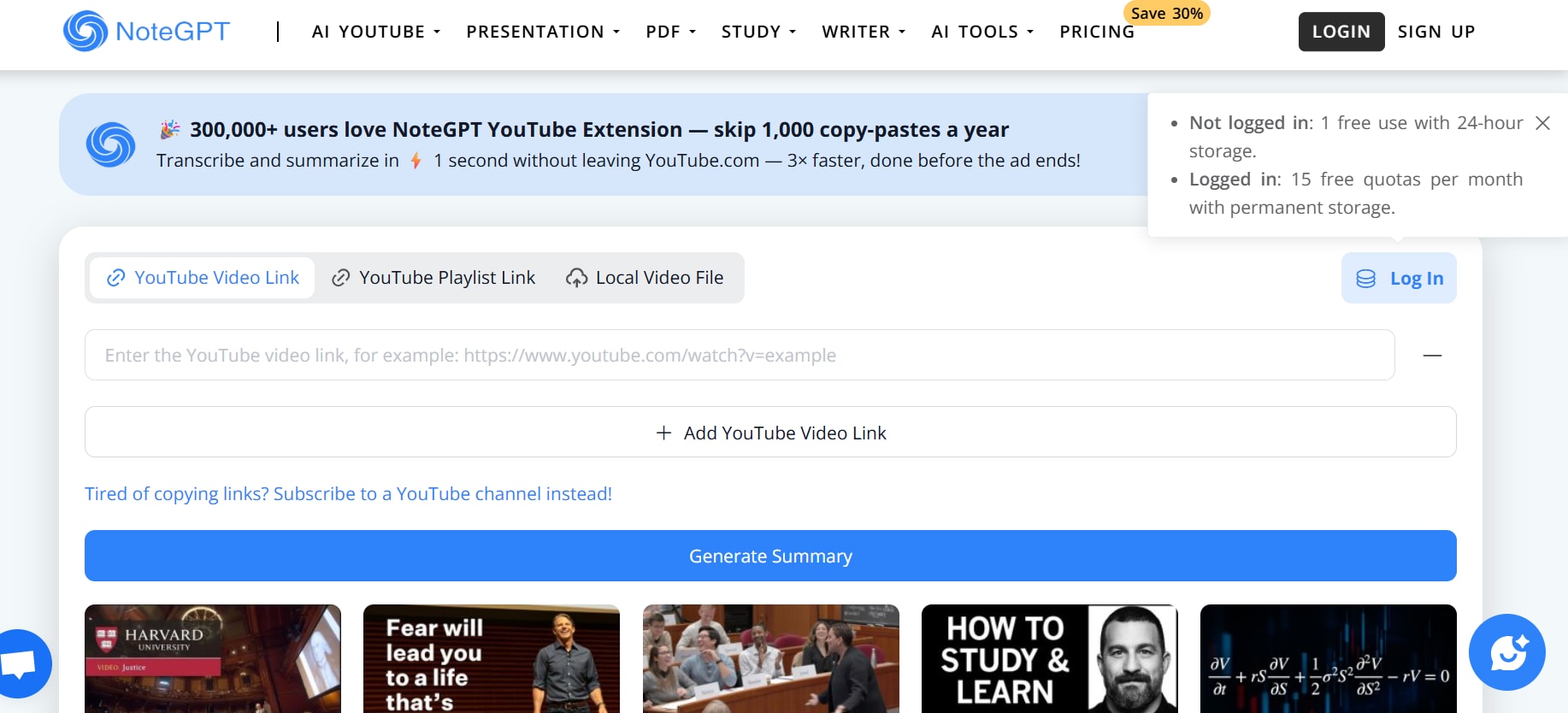Screen dimensions: 1568x713
Task: Click the database stack icon next to Log In
Action: click(1366, 279)
